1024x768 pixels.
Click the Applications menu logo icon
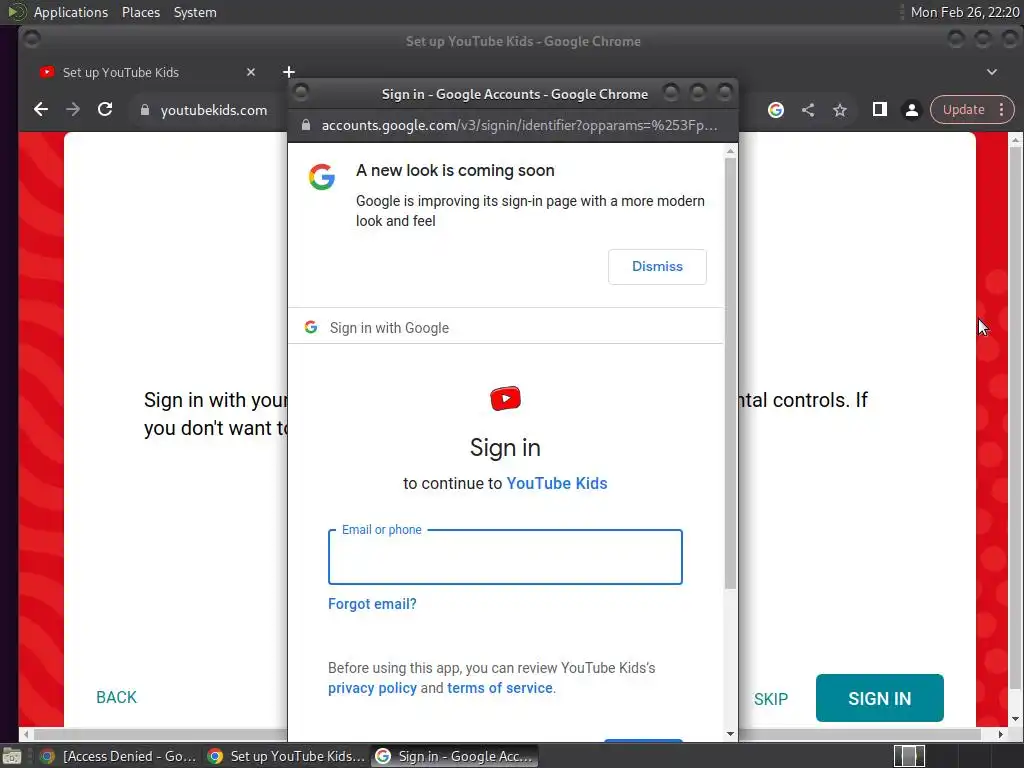point(17,12)
